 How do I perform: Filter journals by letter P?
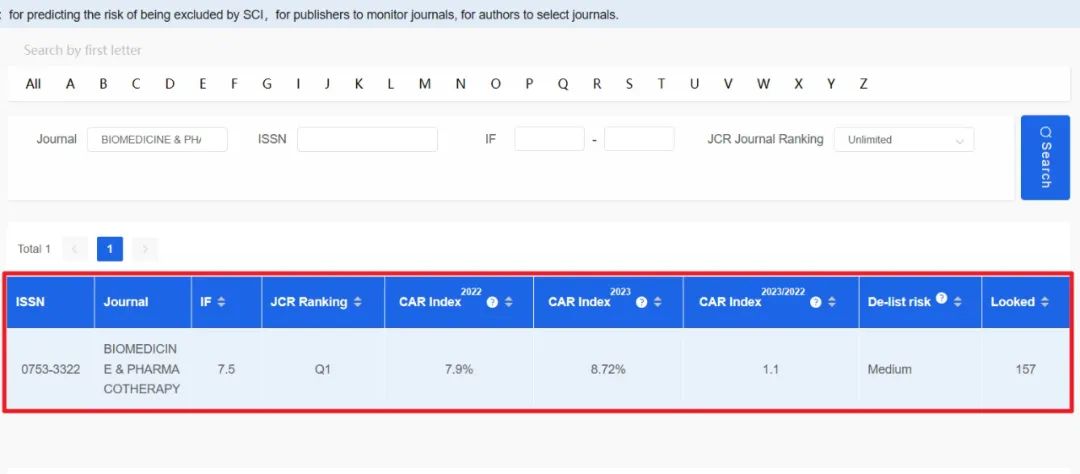click(529, 84)
